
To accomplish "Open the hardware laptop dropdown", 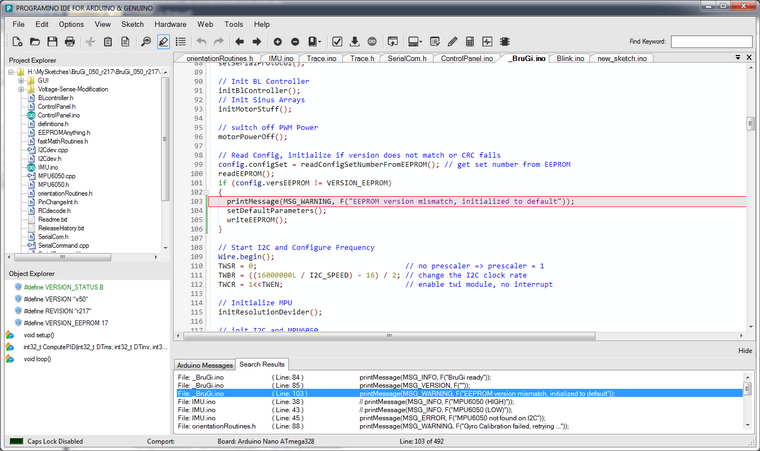I will coord(414,42).
